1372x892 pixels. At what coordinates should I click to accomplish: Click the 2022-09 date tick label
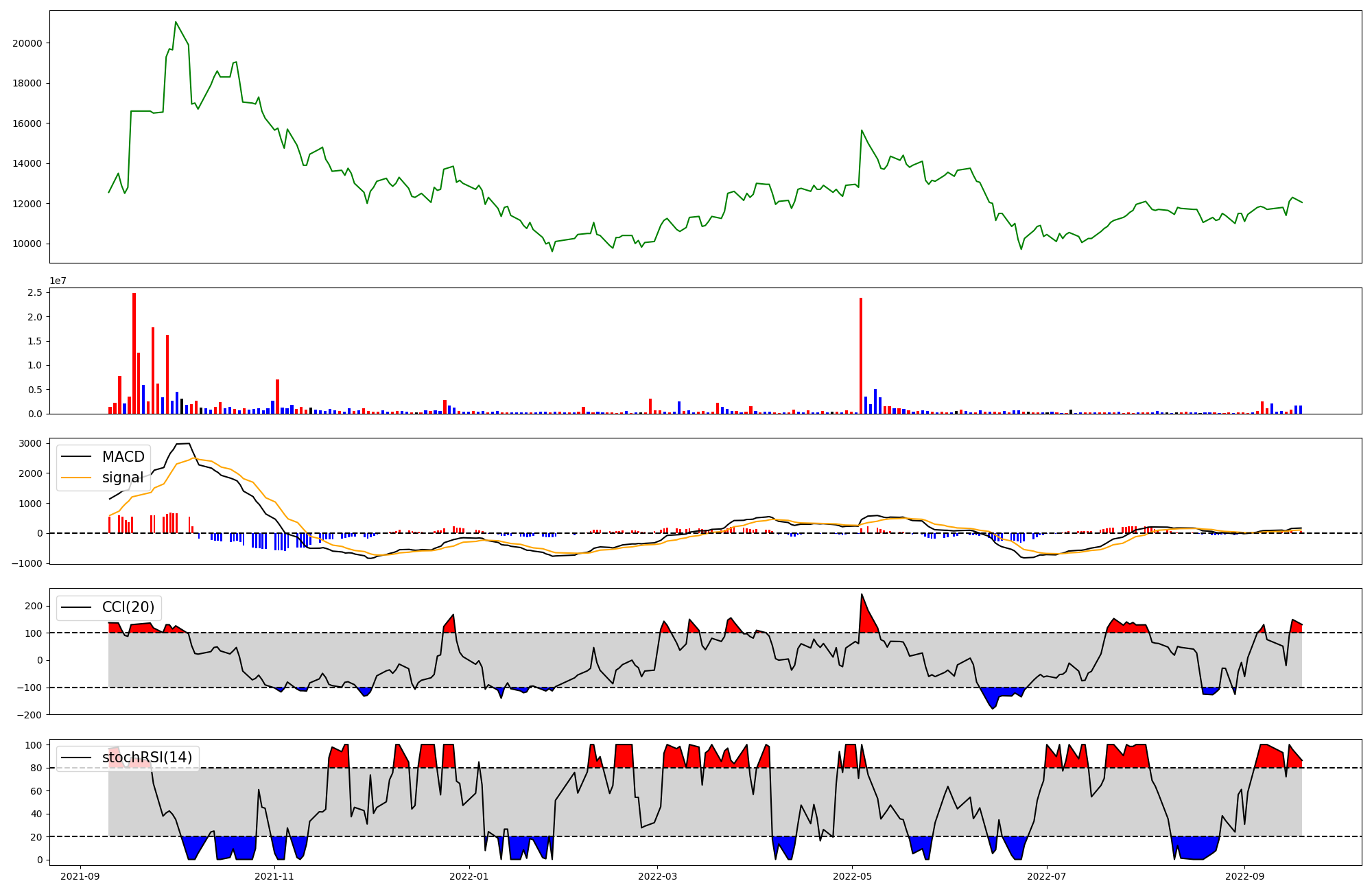point(1244,876)
